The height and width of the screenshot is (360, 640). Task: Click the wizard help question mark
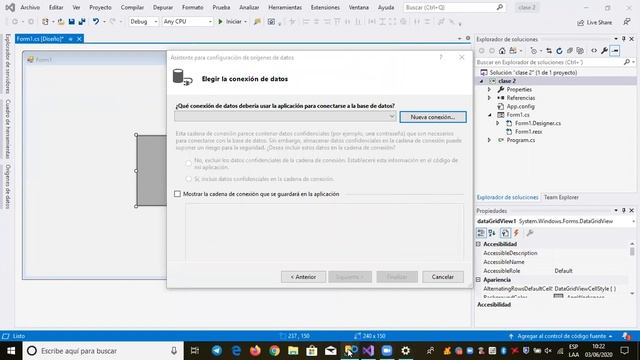(x=441, y=58)
